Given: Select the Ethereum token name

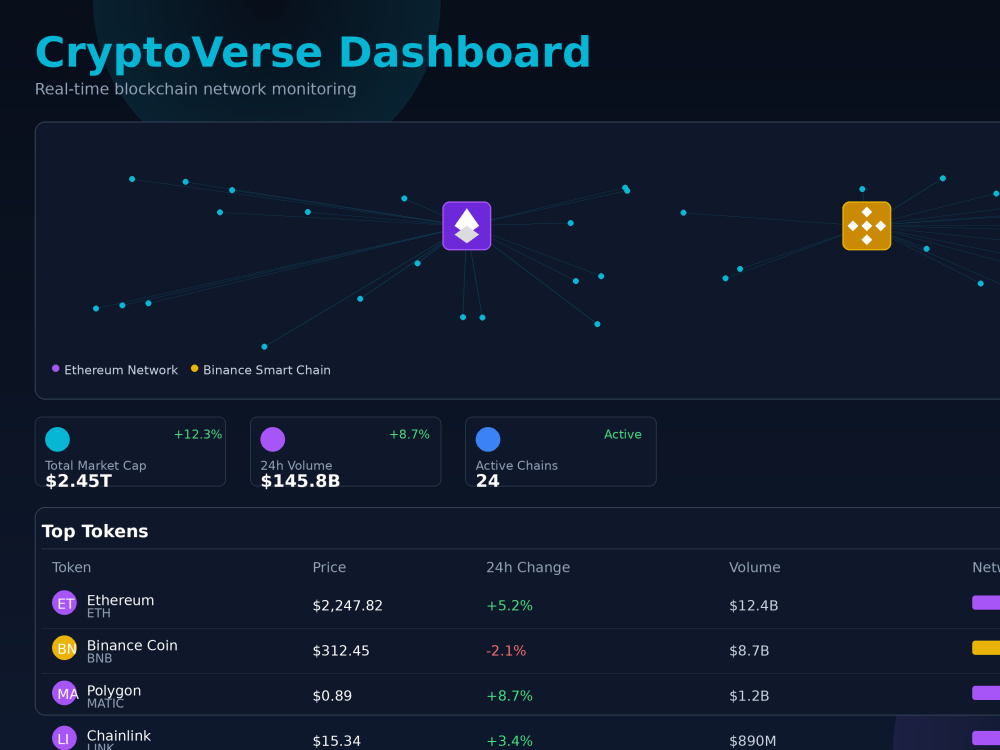Looking at the screenshot, I should click(121, 600).
